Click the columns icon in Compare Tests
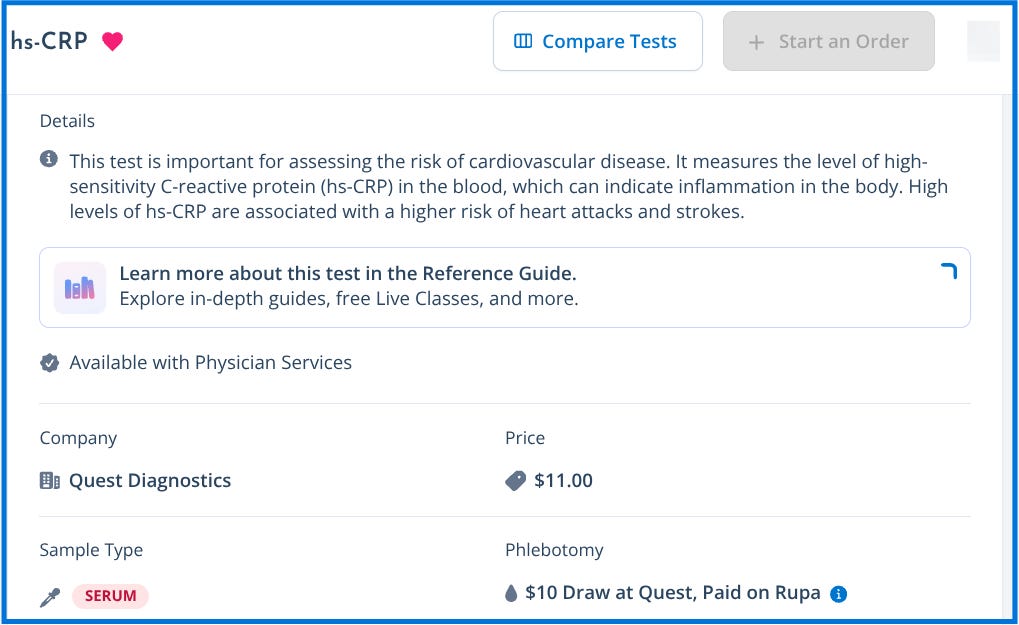 523,42
